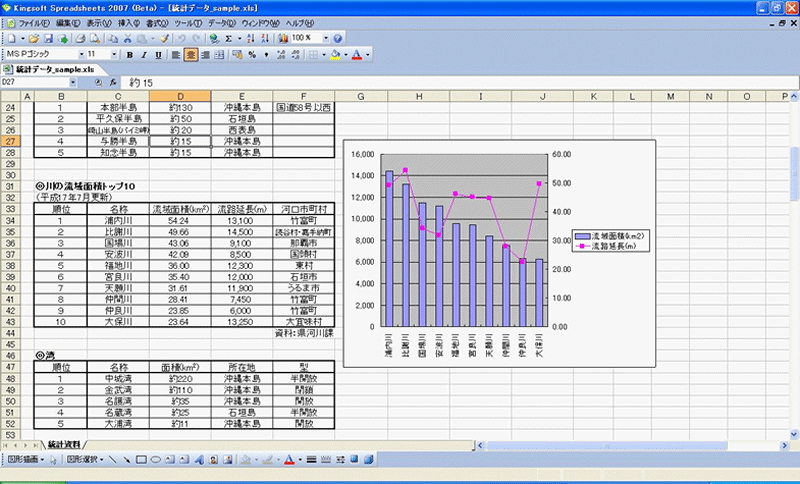Expand the Name Box dropdown
Screen dimensions: 800x484
(73, 82)
